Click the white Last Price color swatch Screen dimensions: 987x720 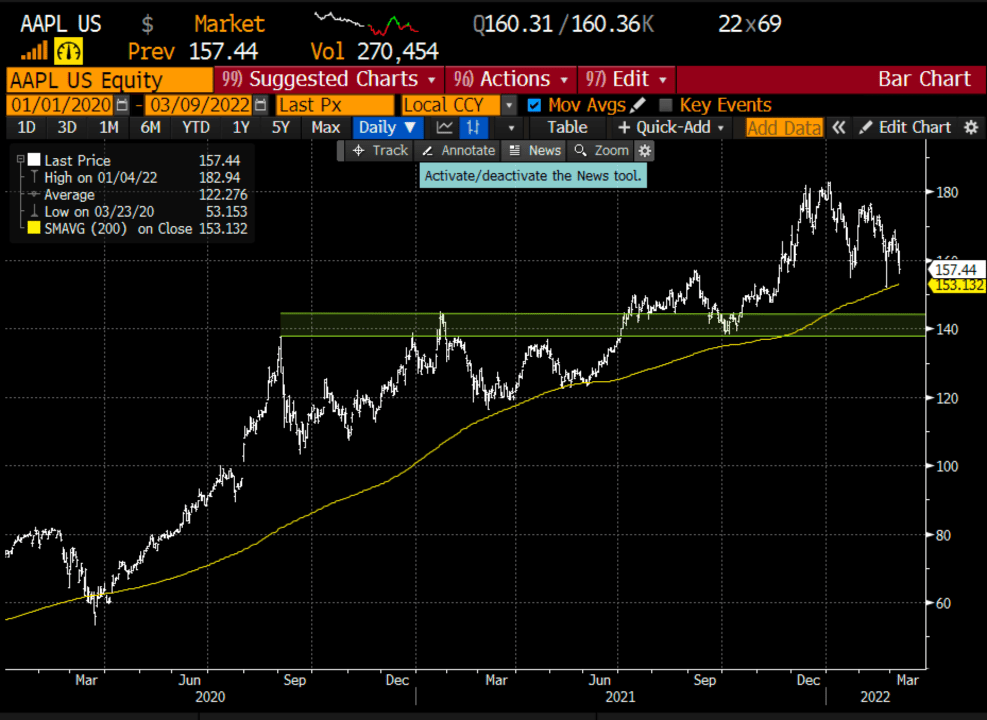[x=34, y=160]
